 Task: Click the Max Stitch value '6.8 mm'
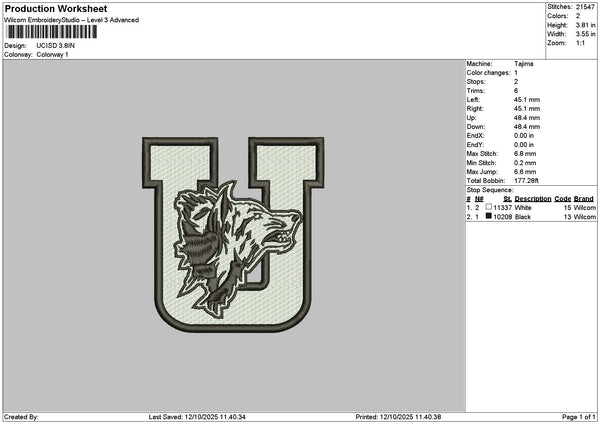pyautogui.click(x=525, y=154)
